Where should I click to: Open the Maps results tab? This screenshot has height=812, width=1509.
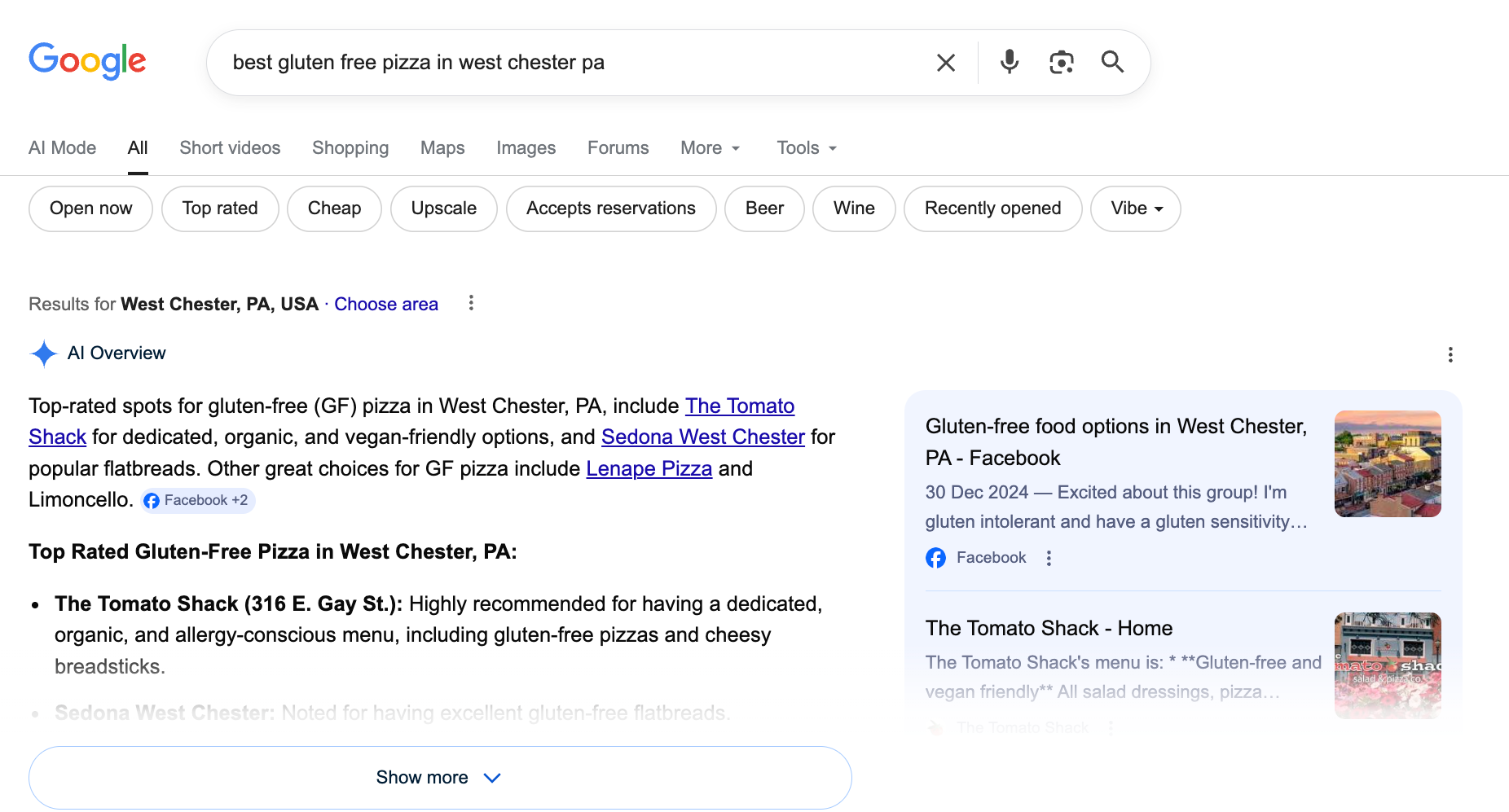(442, 147)
